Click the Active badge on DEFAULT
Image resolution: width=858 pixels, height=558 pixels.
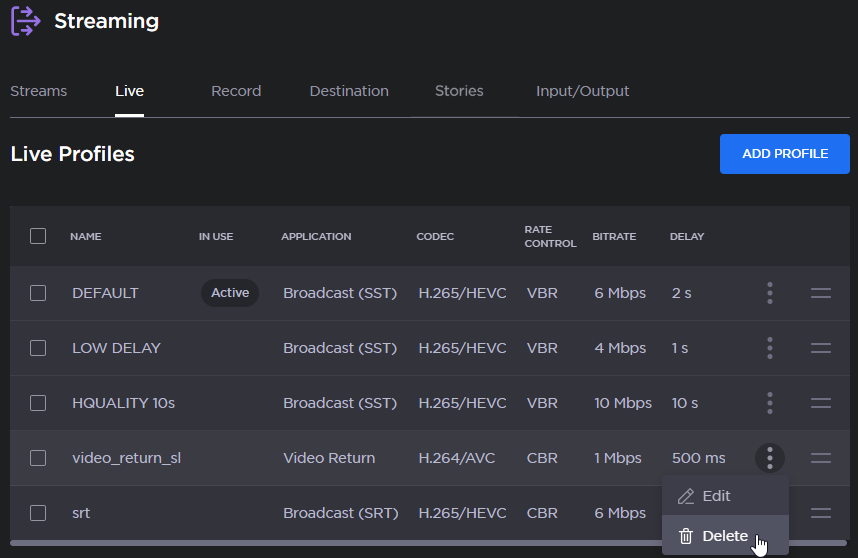pyautogui.click(x=230, y=293)
